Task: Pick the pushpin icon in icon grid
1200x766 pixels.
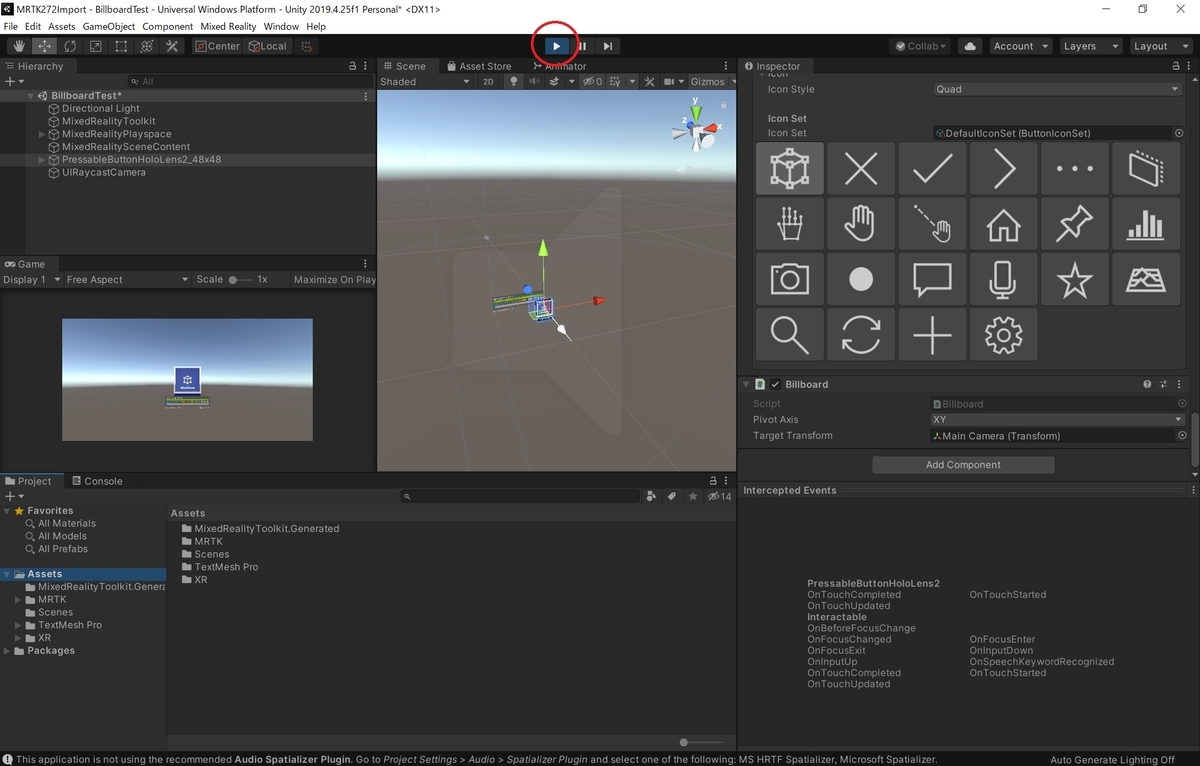Action: pyautogui.click(x=1074, y=224)
